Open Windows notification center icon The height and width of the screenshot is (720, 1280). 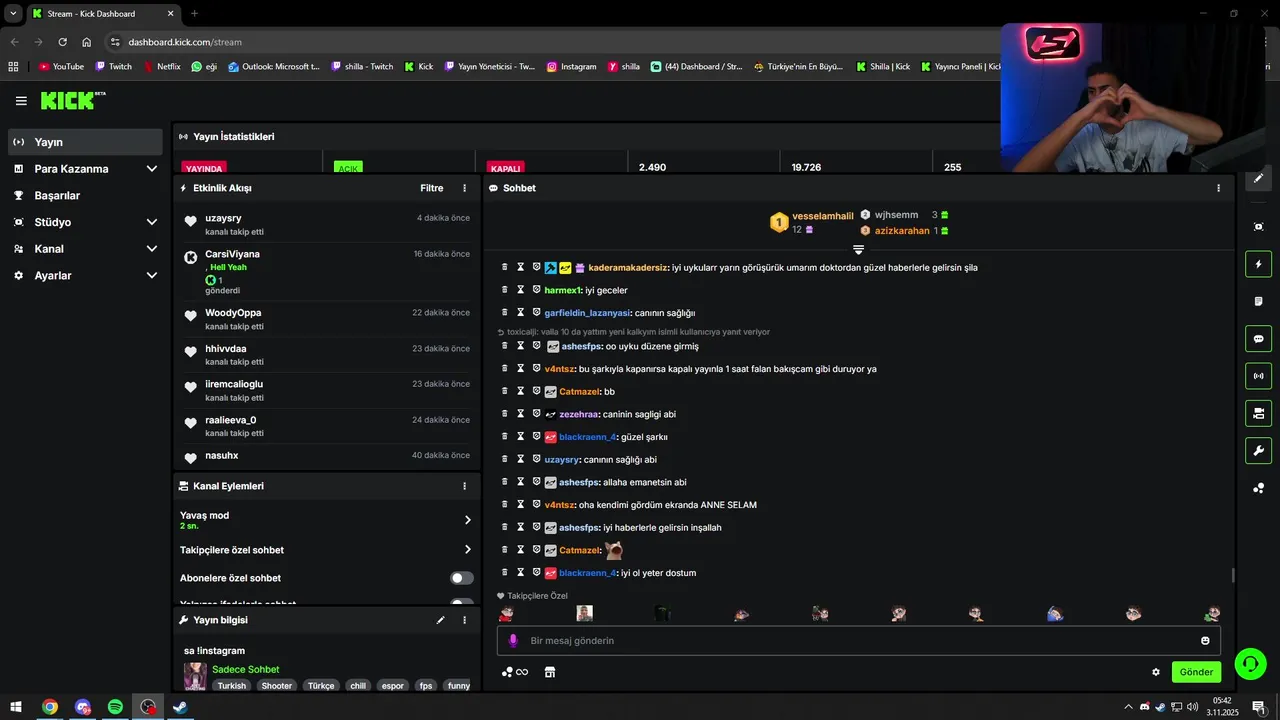click(1258, 707)
